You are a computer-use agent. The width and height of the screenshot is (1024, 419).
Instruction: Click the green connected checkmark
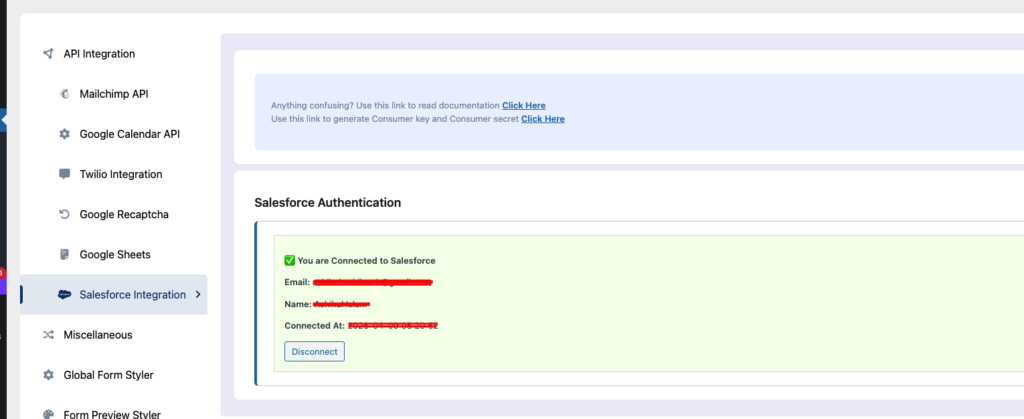coord(290,260)
